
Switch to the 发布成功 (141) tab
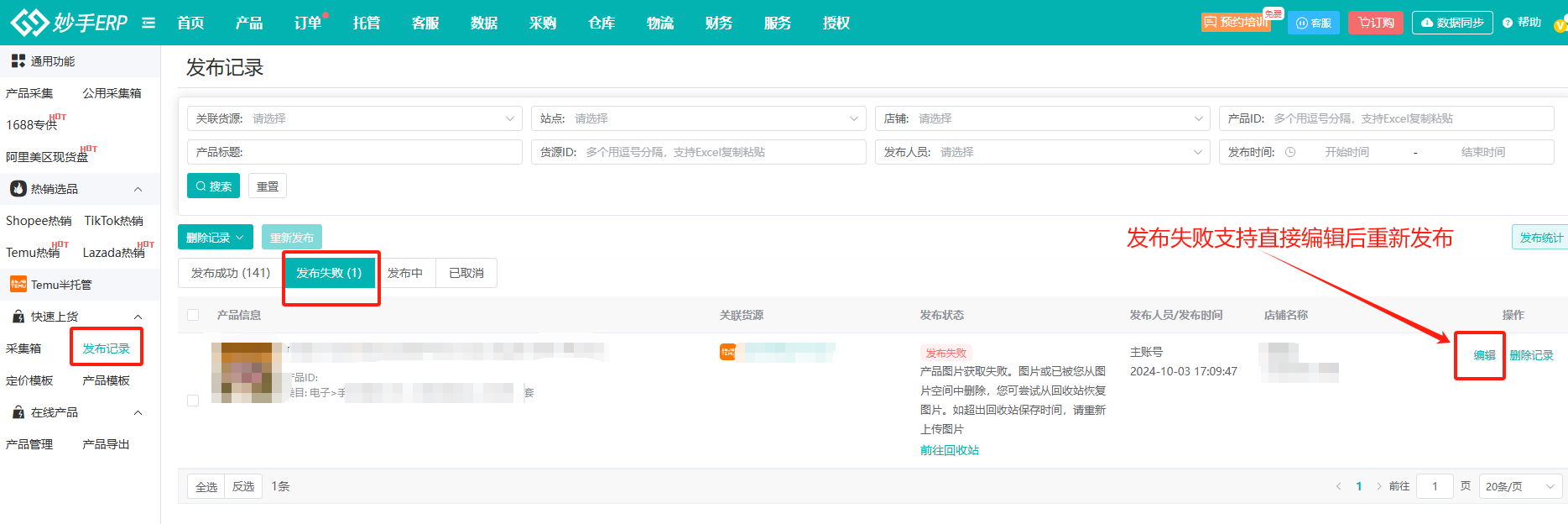[x=231, y=273]
